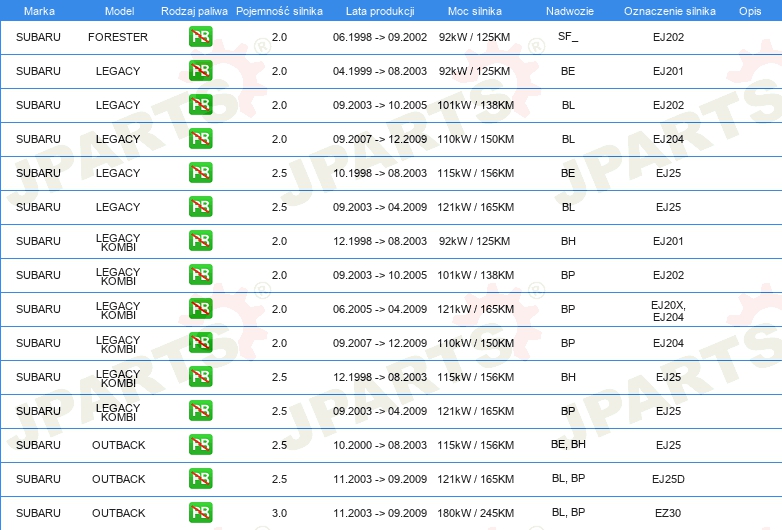Screen dimensions: 782x530
Task: Click fuel icon in Legacy Kombi EJ202 row
Action: click(200, 275)
